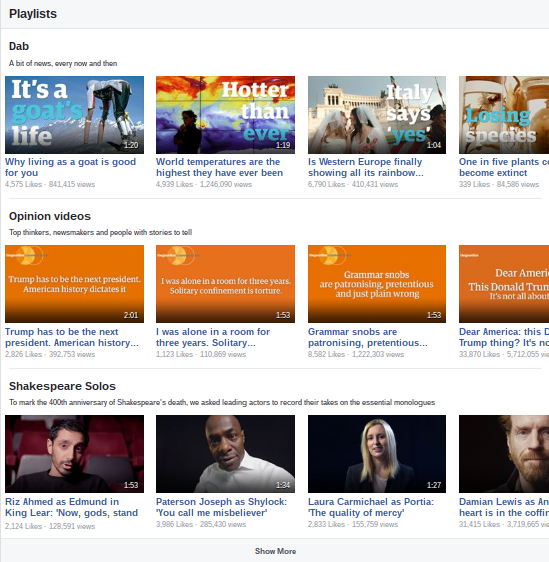549x562 pixels.
Task: Open the Opinion videos playlist heading
Action: (50, 216)
